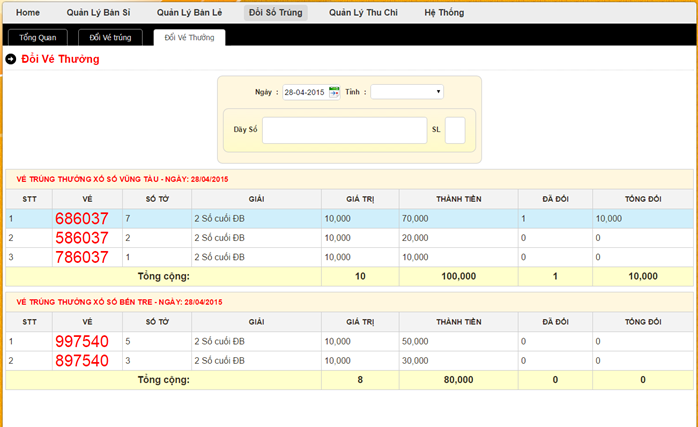The image size is (698, 427).
Task: Click the SL quantity field
Action: (x=454, y=130)
